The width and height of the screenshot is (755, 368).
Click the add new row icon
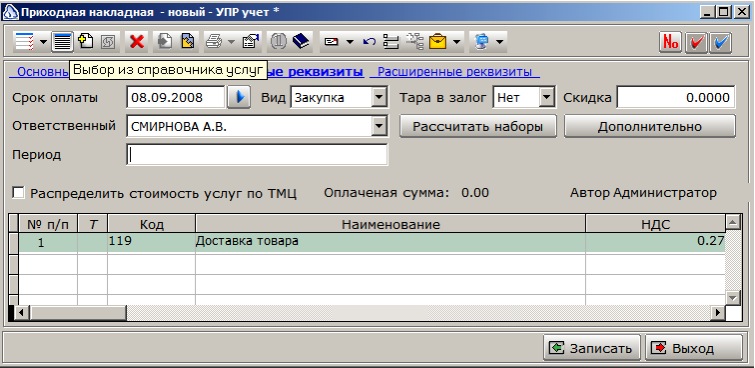(86, 41)
